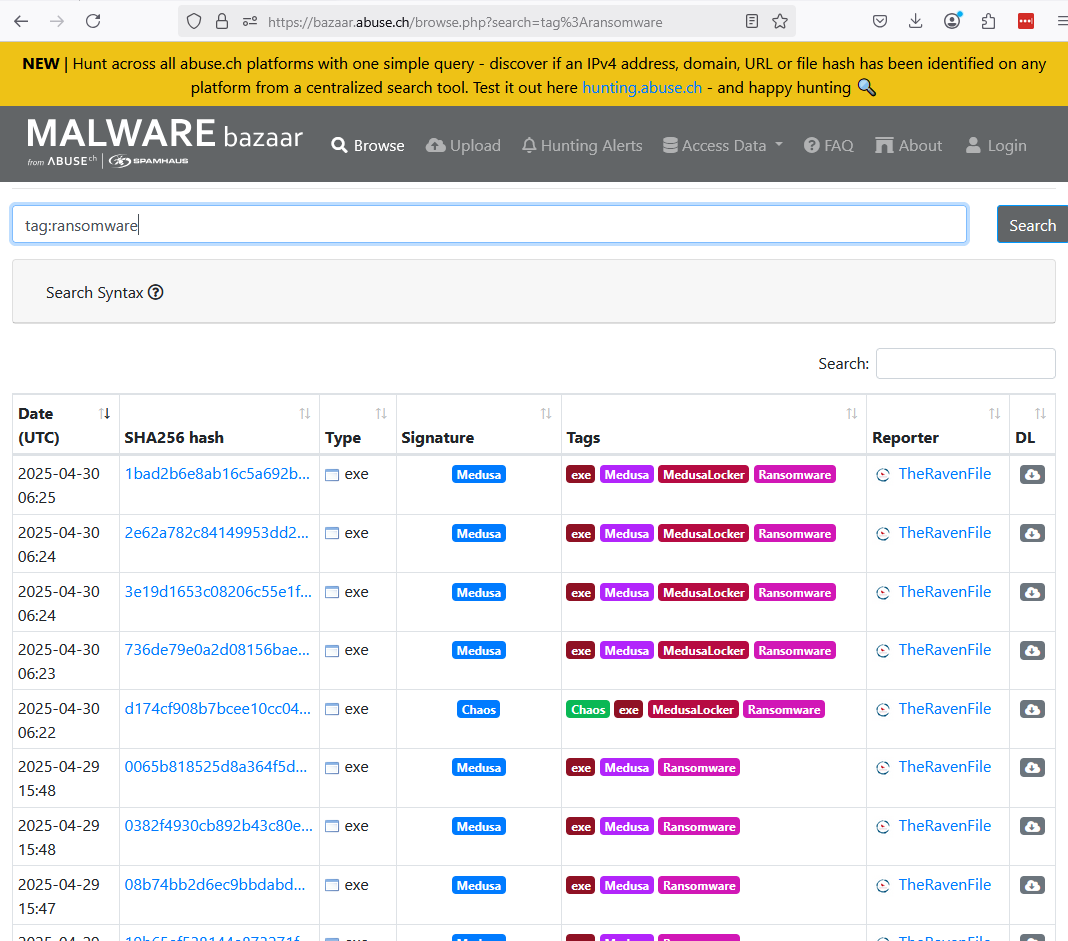
Task: Sort table by Tags column
Action: click(x=714, y=425)
